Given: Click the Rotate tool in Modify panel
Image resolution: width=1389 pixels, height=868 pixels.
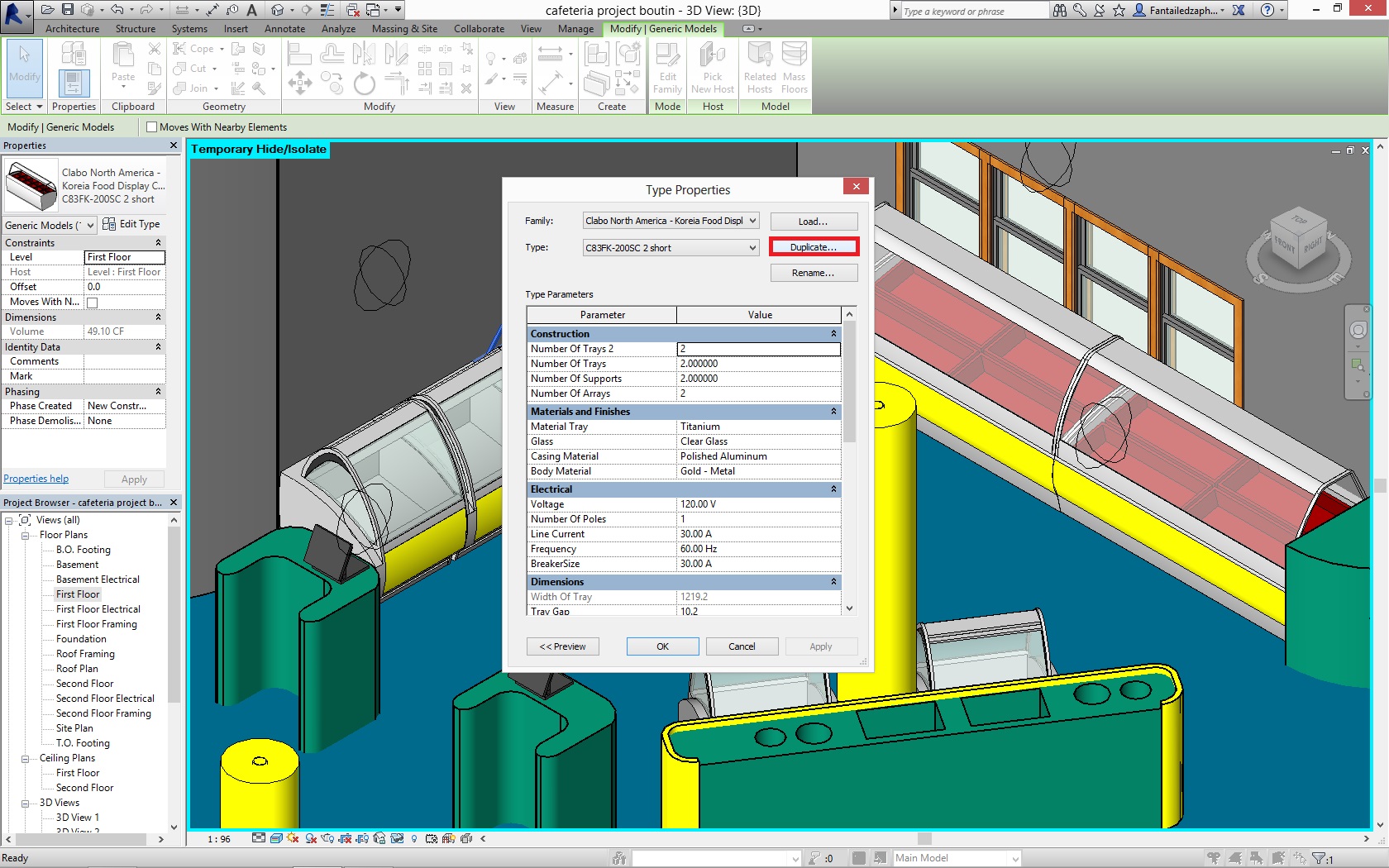Looking at the screenshot, I should coord(364,83).
